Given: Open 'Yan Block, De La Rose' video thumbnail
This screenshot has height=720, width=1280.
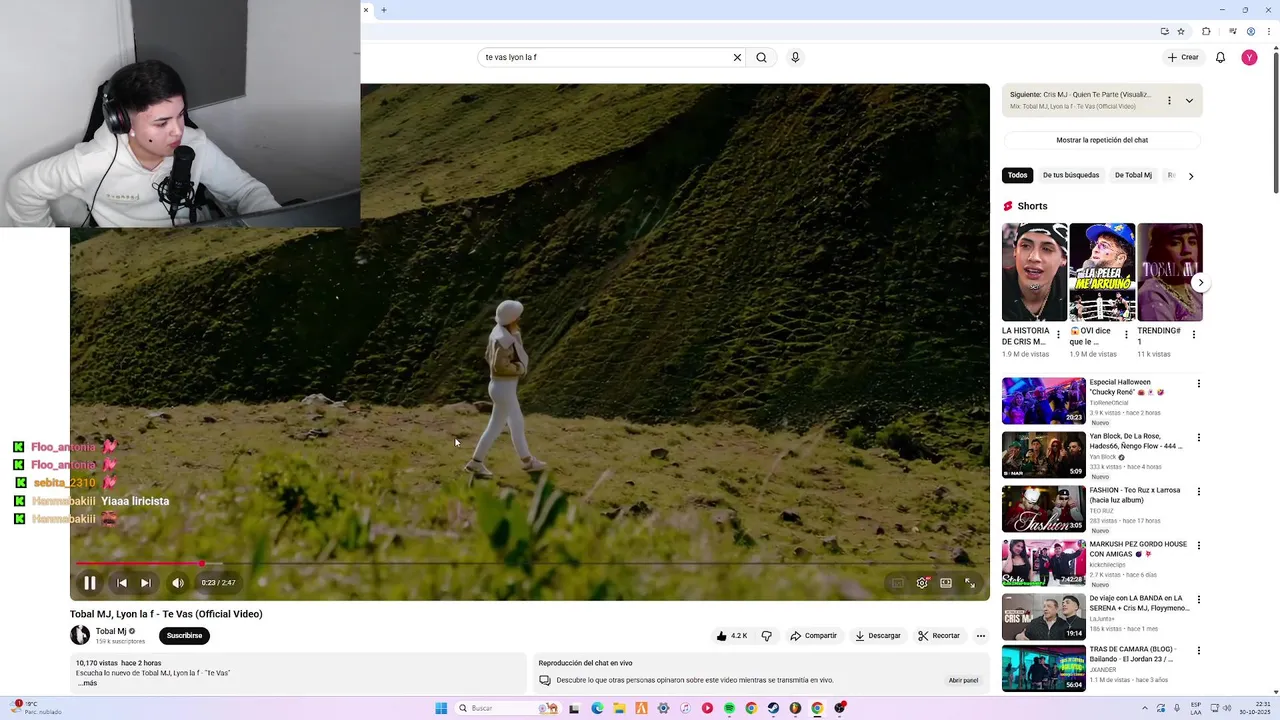Looking at the screenshot, I should [x=1043, y=455].
